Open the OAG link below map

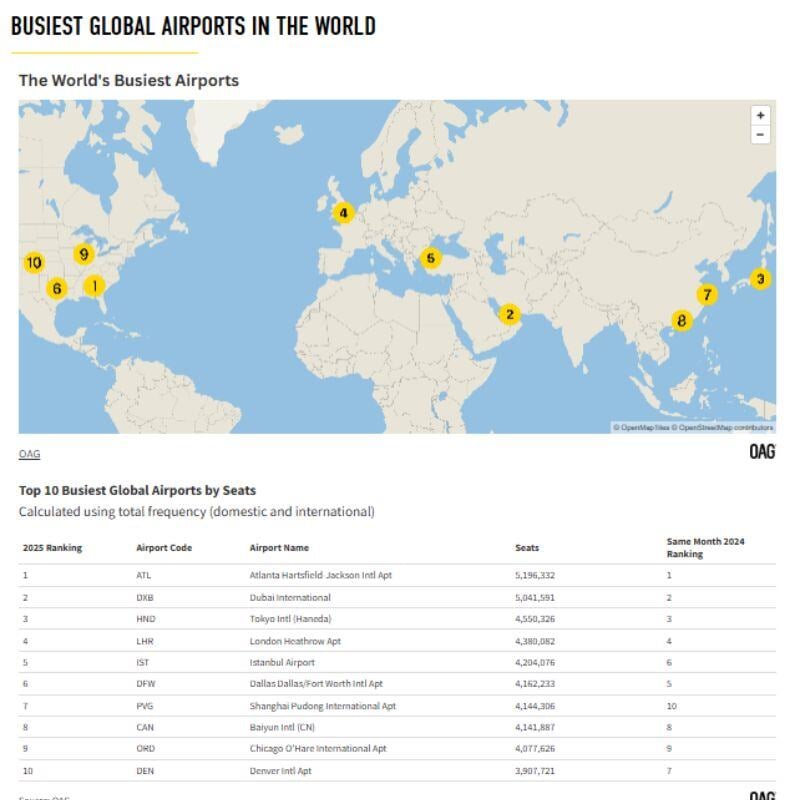[x=29, y=454]
